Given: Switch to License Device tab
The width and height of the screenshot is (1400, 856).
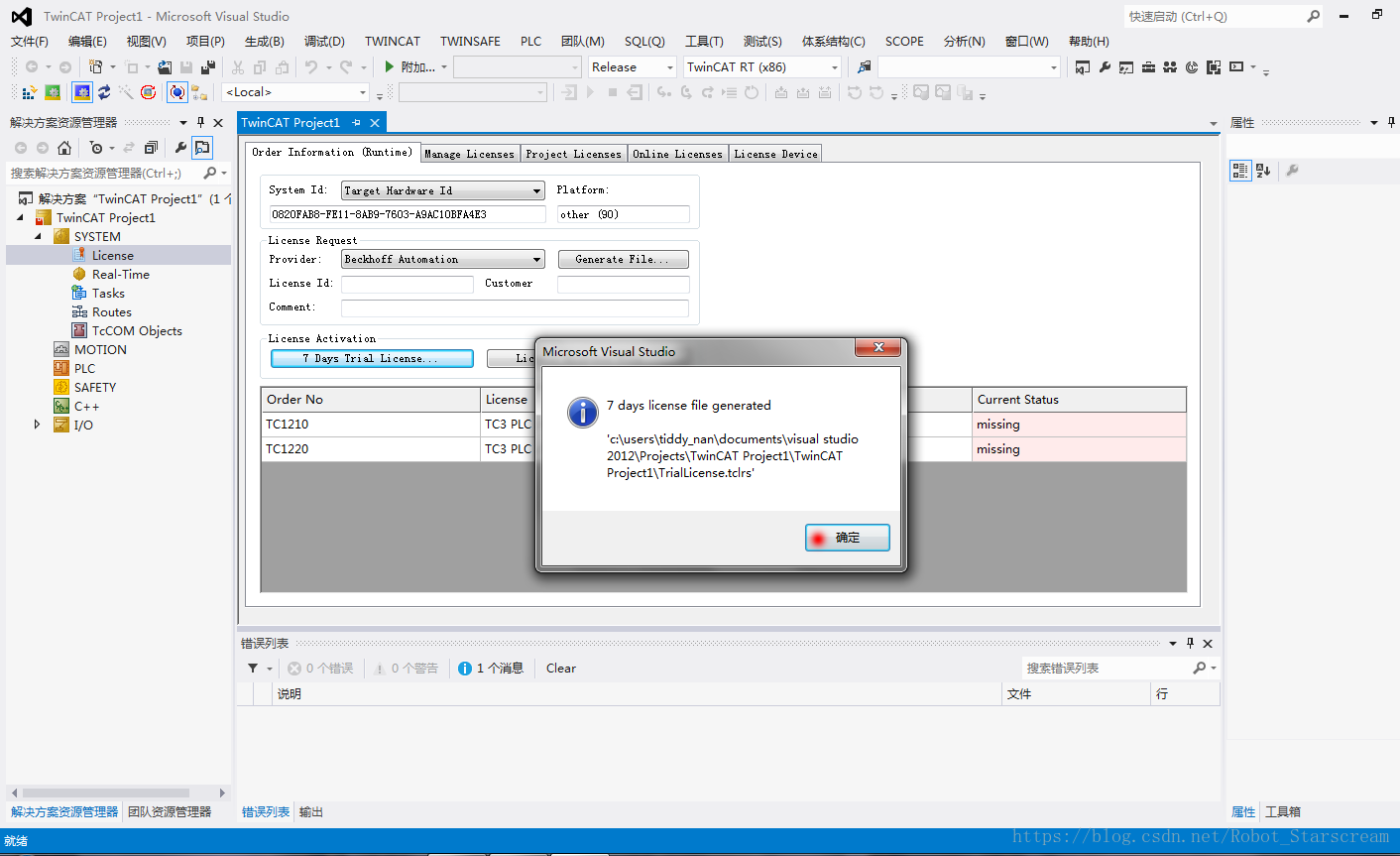Looking at the screenshot, I should pos(775,154).
